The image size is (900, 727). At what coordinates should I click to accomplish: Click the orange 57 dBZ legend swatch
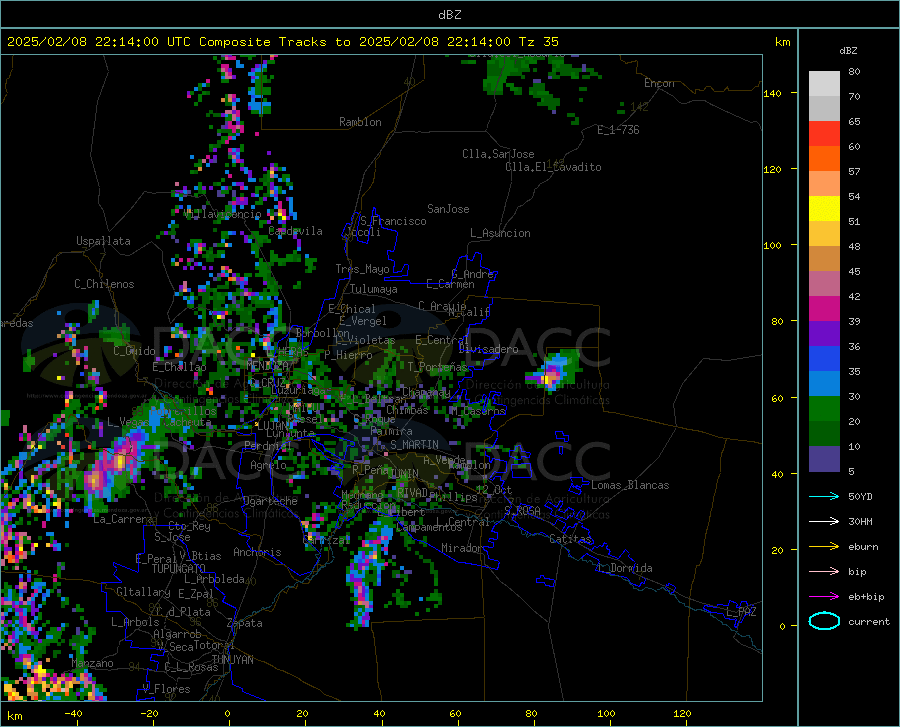coord(824,159)
